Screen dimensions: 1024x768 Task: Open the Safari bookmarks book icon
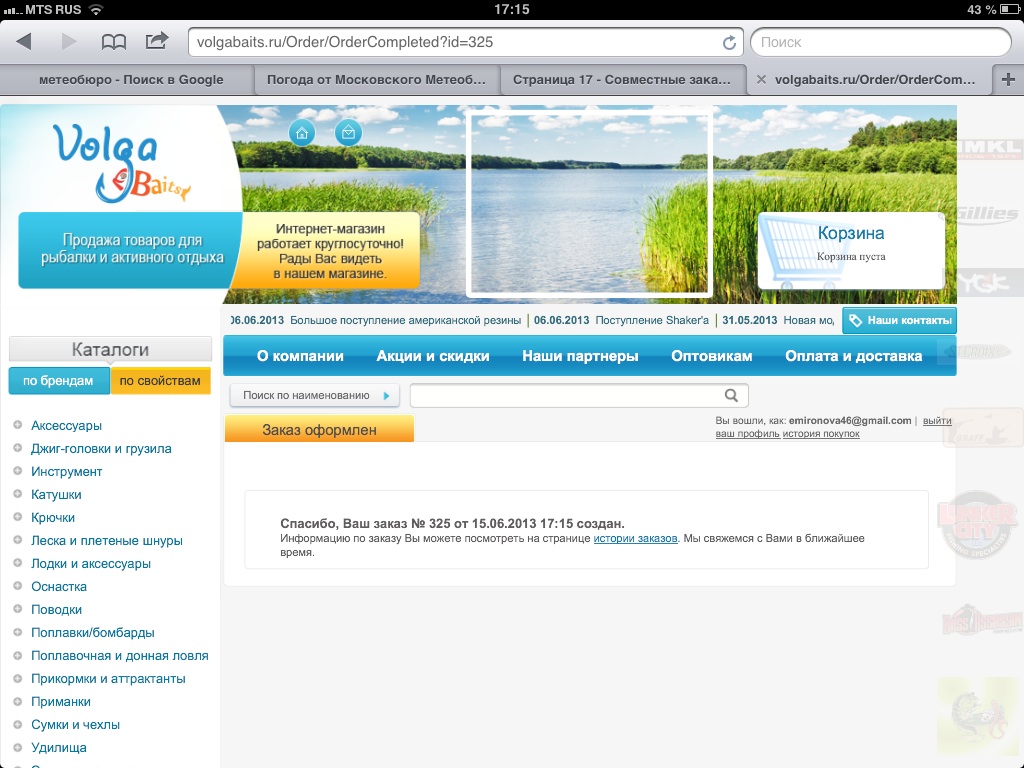pos(114,42)
